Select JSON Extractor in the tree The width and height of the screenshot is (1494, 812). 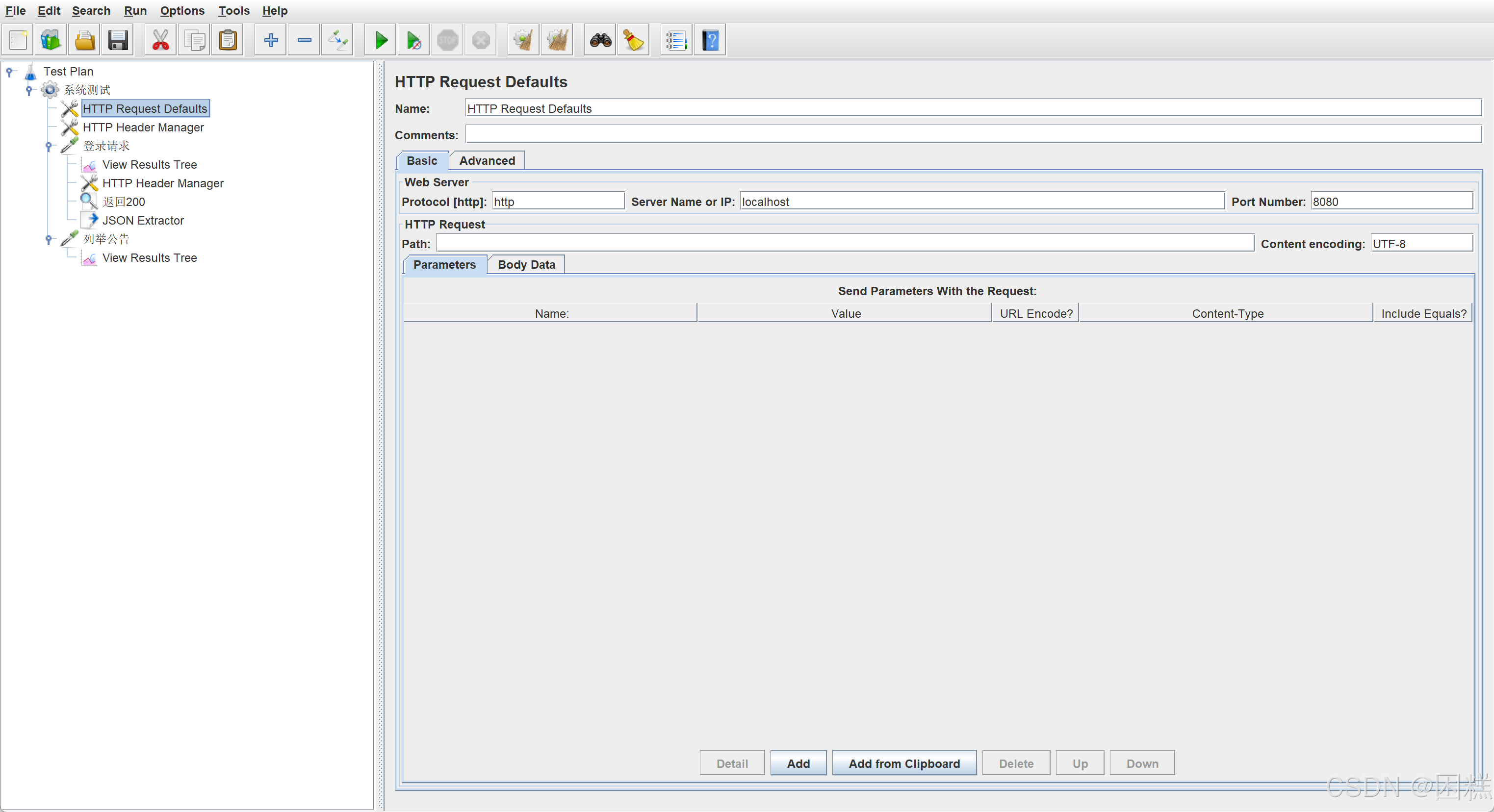(x=143, y=220)
